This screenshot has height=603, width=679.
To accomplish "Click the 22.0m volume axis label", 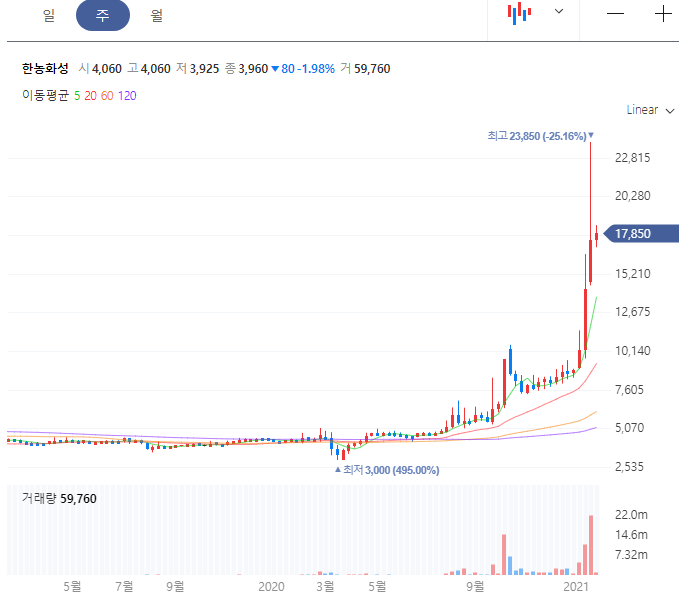I will pos(631,515).
